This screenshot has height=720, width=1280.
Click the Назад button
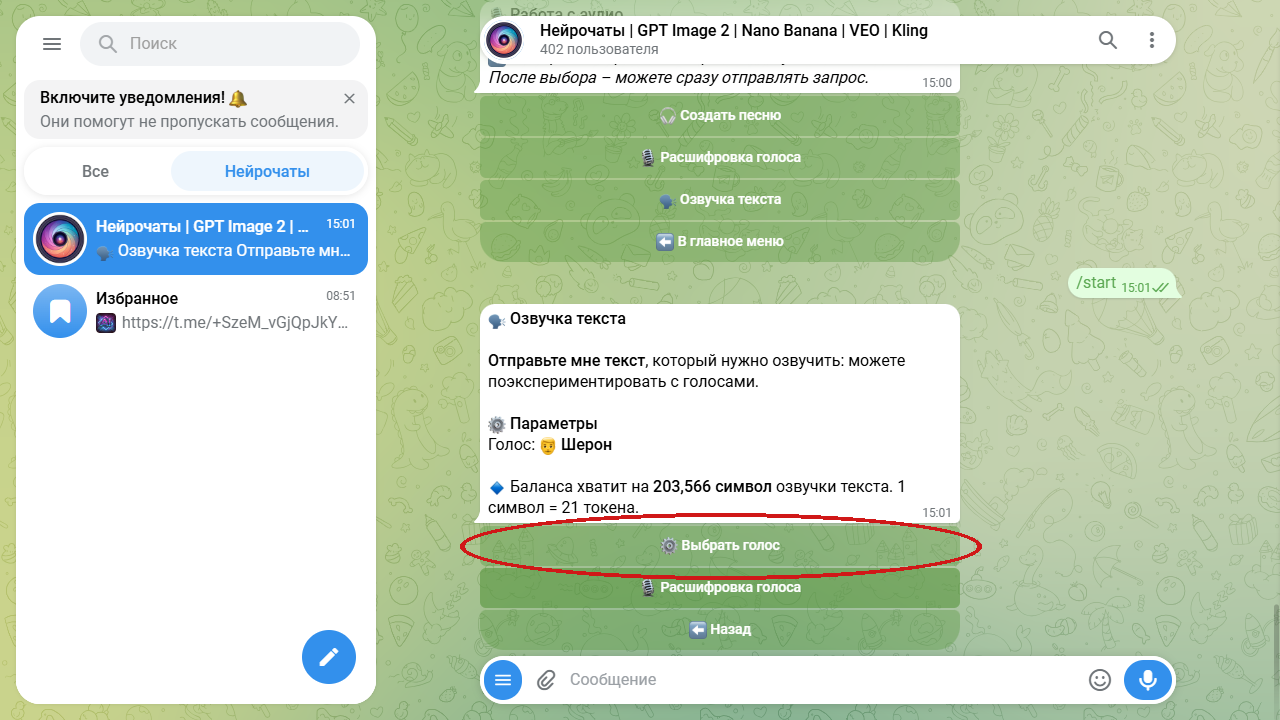720,630
